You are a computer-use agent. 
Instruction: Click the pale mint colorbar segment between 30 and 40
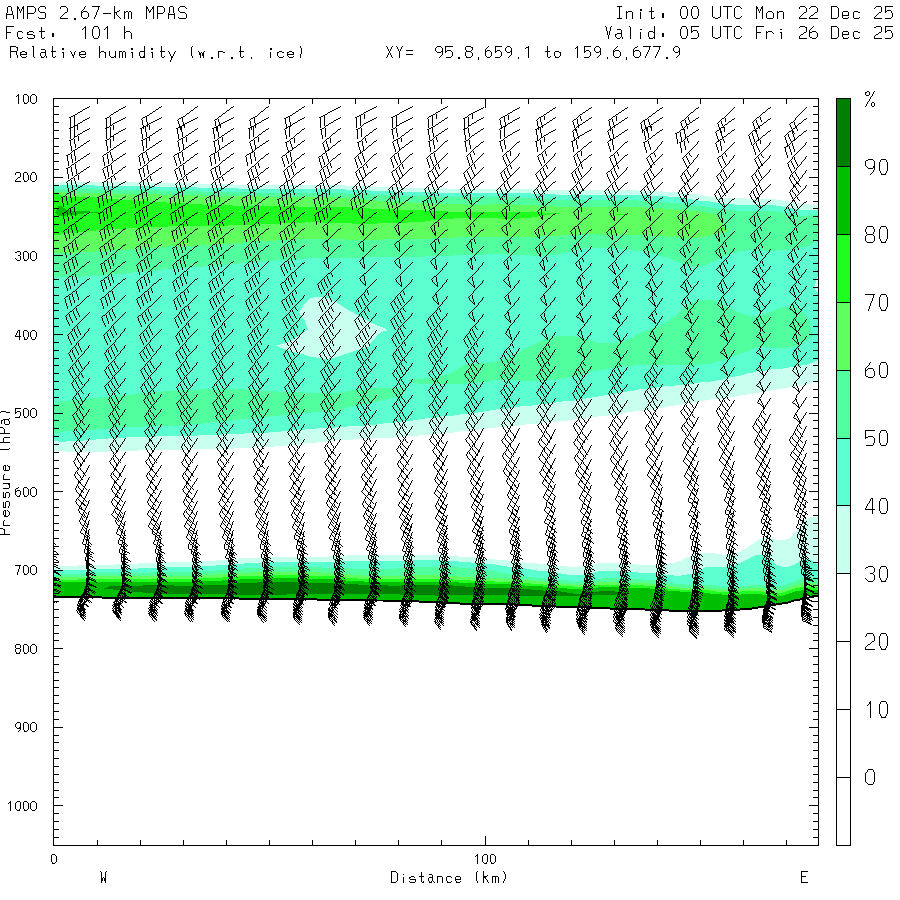843,540
